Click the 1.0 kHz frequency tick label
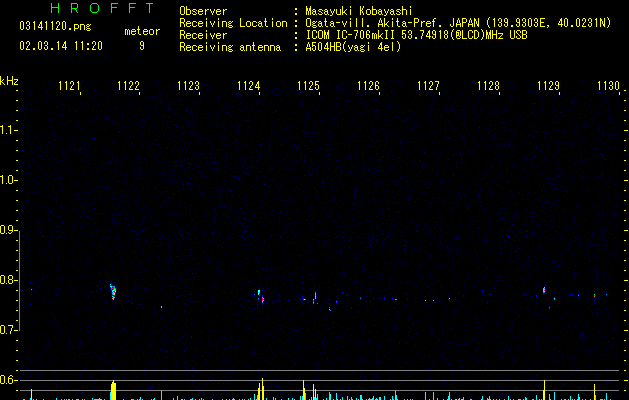 7,180
